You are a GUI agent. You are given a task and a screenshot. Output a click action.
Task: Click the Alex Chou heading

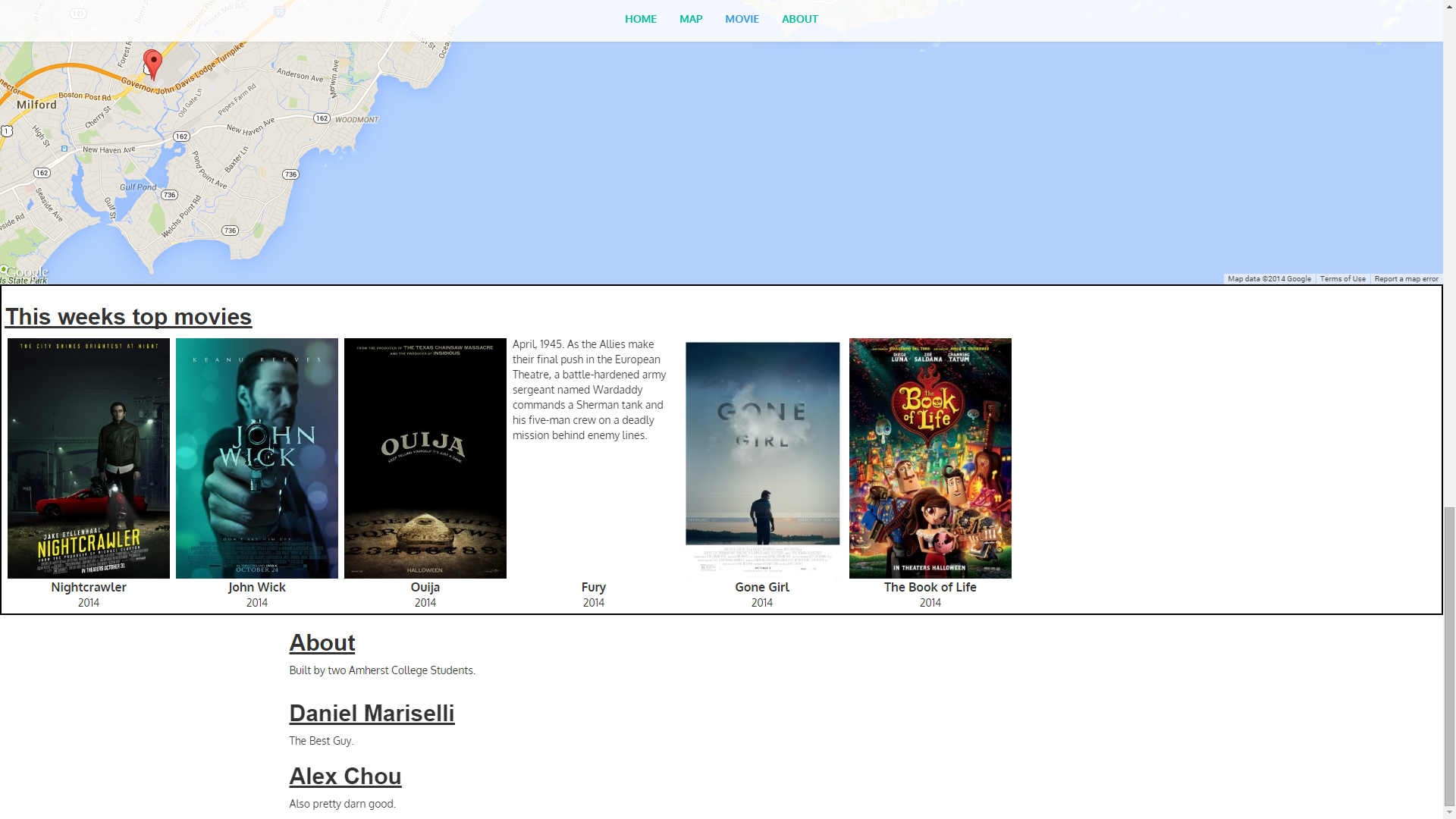(x=345, y=776)
